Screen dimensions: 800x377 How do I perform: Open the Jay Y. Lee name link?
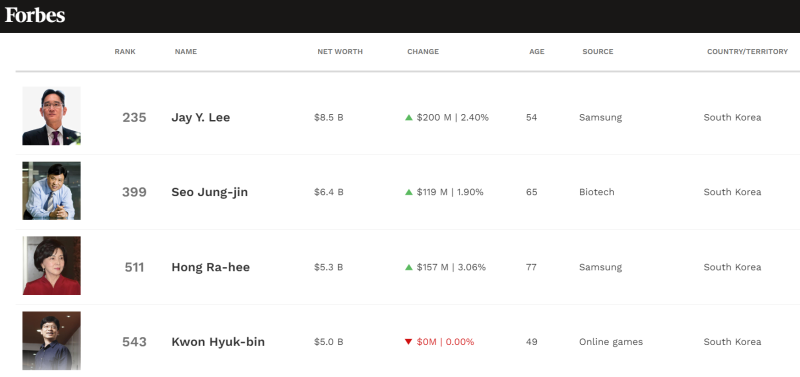(201, 117)
